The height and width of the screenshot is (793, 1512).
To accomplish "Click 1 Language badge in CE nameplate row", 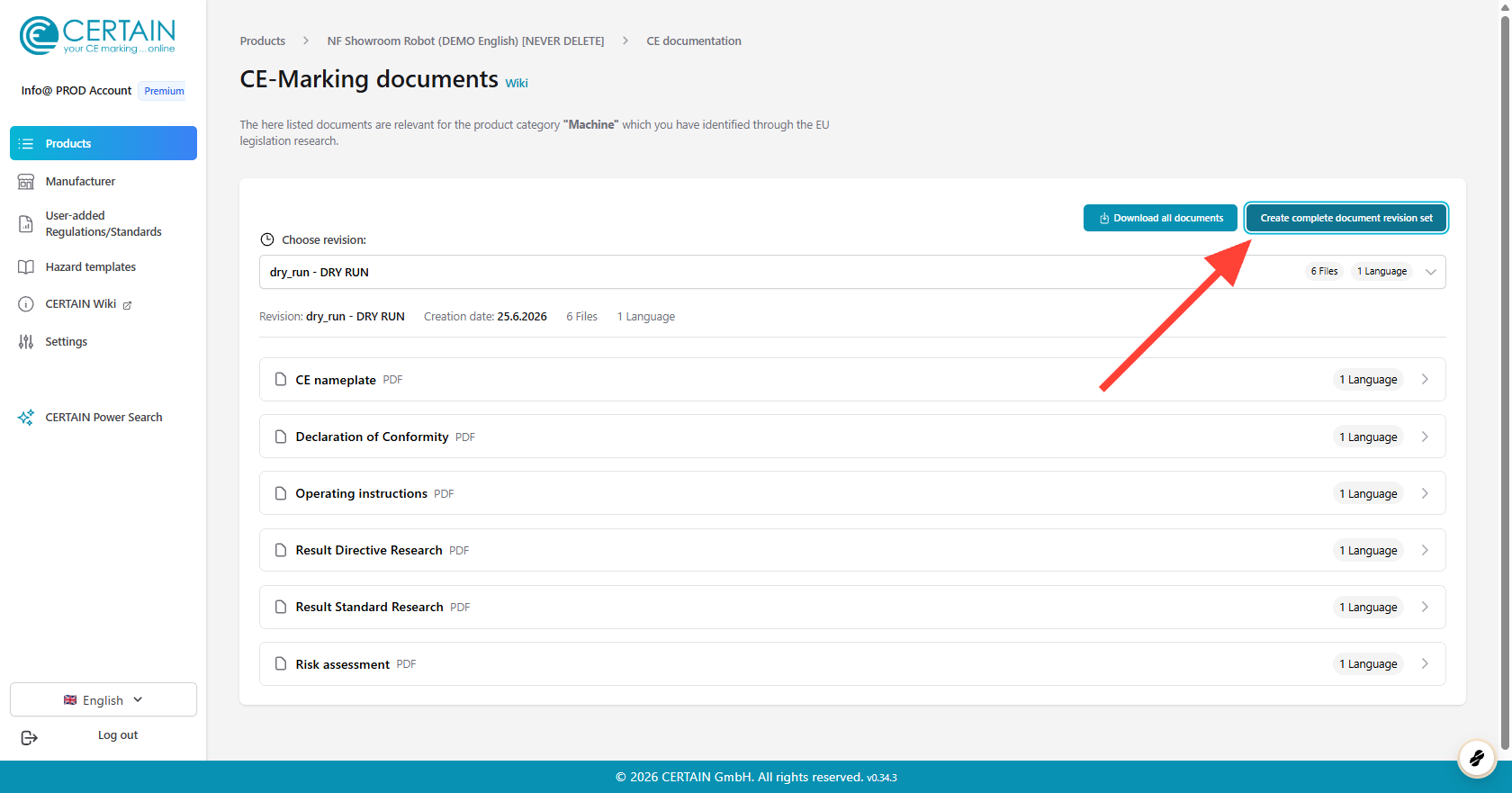I will tap(1368, 380).
